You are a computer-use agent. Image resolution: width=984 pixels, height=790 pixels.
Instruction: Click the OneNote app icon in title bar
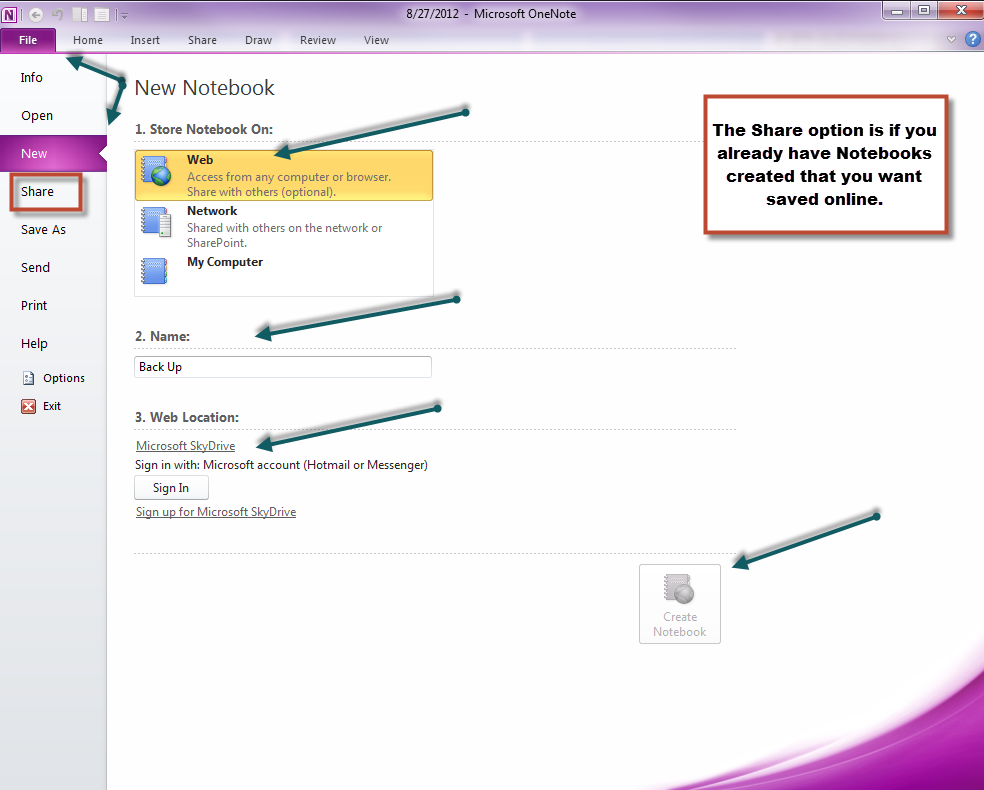pos(10,14)
